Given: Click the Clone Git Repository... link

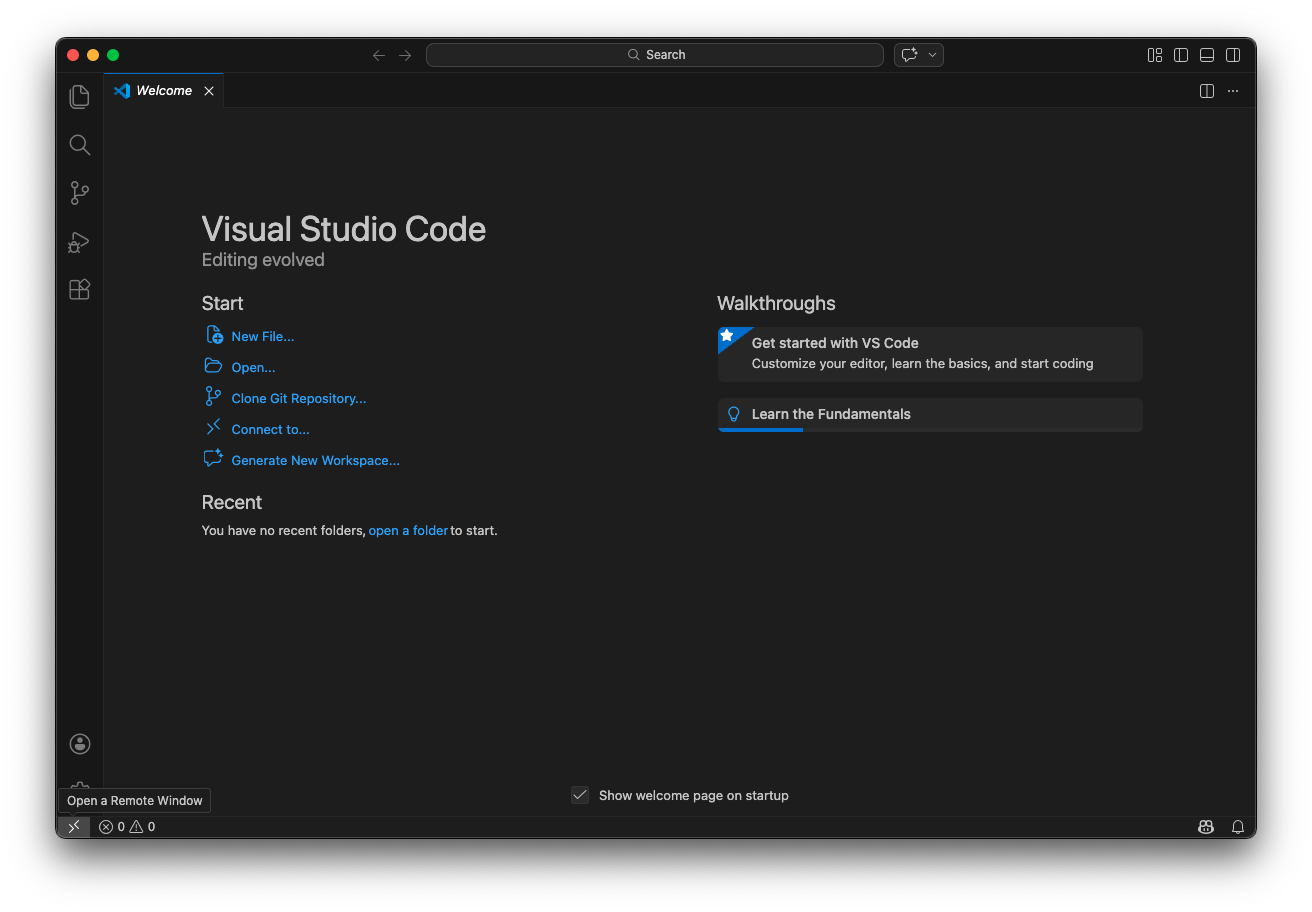Looking at the screenshot, I should [298, 399].
